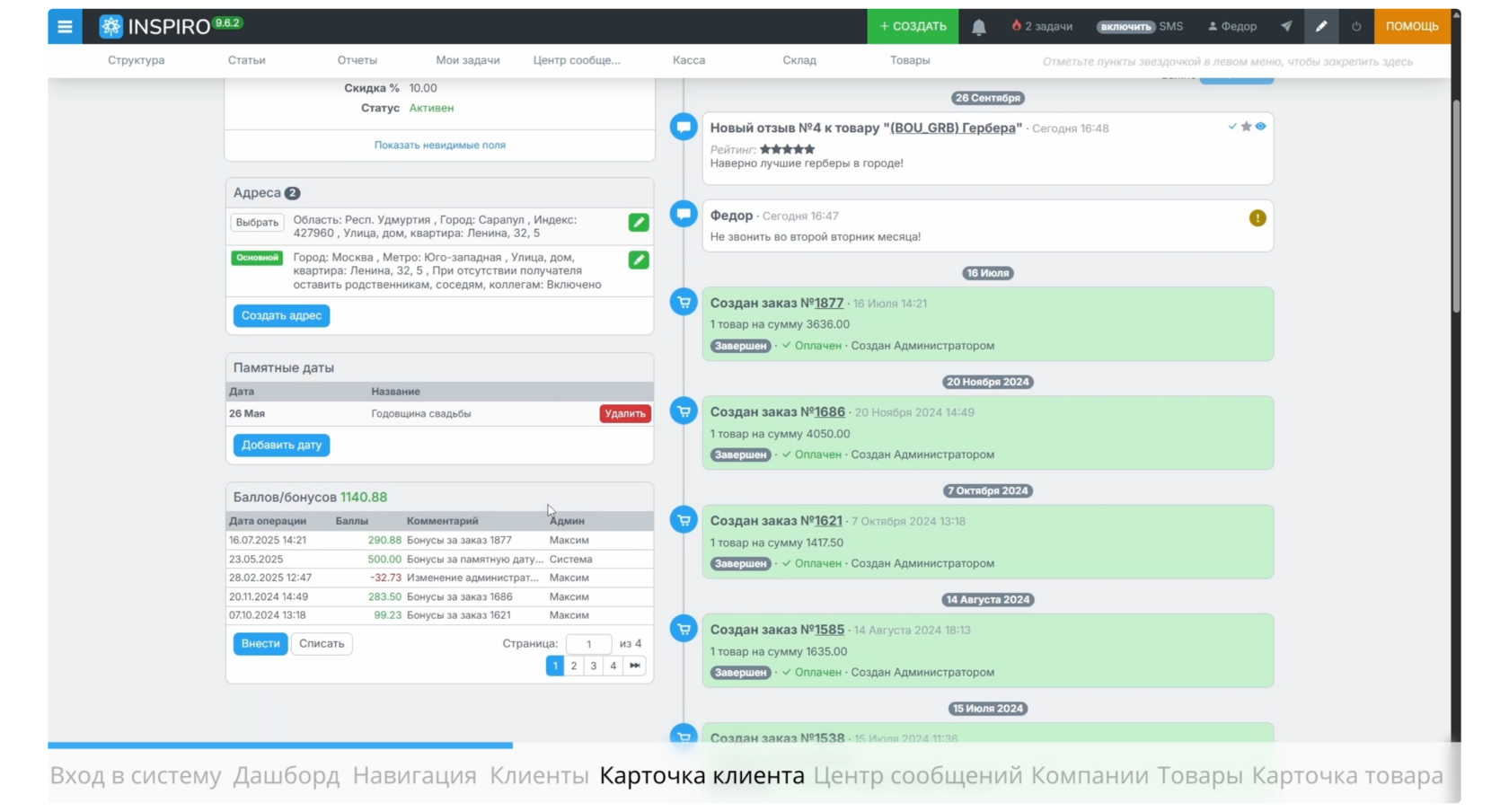Click cart icon for order №1686
Screen dimensions: 1509x812
point(684,410)
